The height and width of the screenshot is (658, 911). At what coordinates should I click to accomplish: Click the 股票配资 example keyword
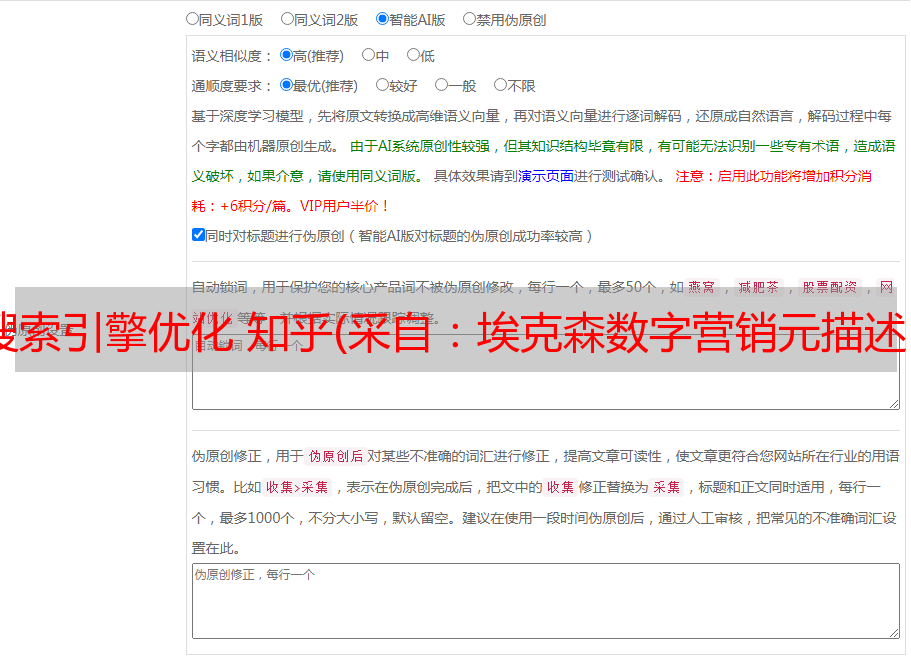coord(830,287)
